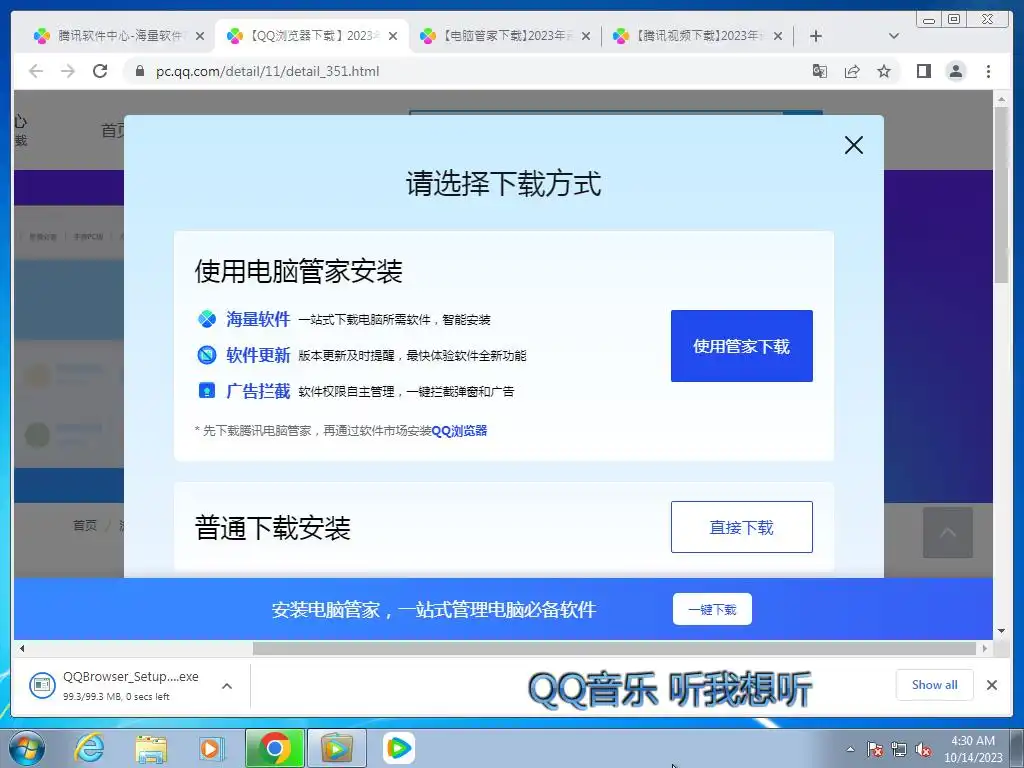This screenshot has width=1024, height=768.
Task: Show hidden system tray icons
Action: pos(850,750)
